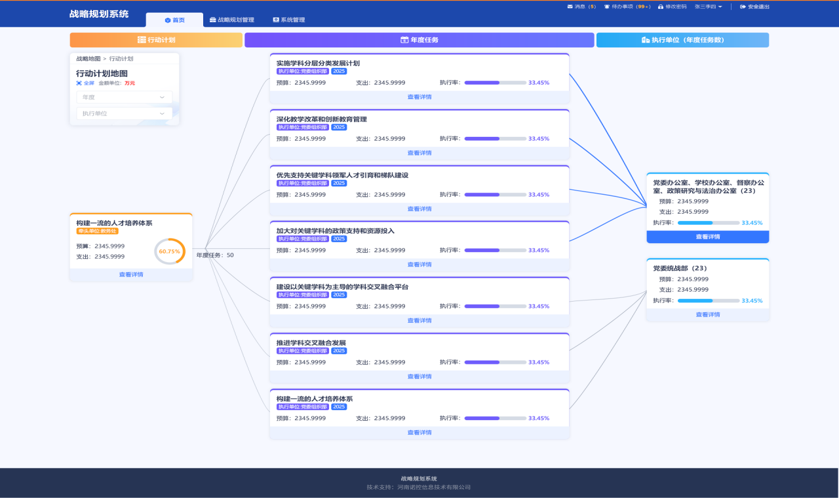This screenshot has height=498, width=839.
Task: Click 查看详情 for 实施学科分层分类发展计划
Action: [419, 97]
